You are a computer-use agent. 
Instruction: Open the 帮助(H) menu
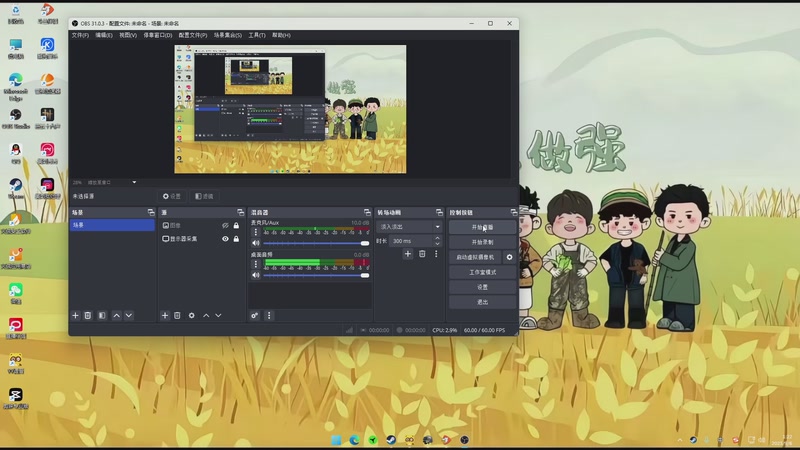click(281, 35)
